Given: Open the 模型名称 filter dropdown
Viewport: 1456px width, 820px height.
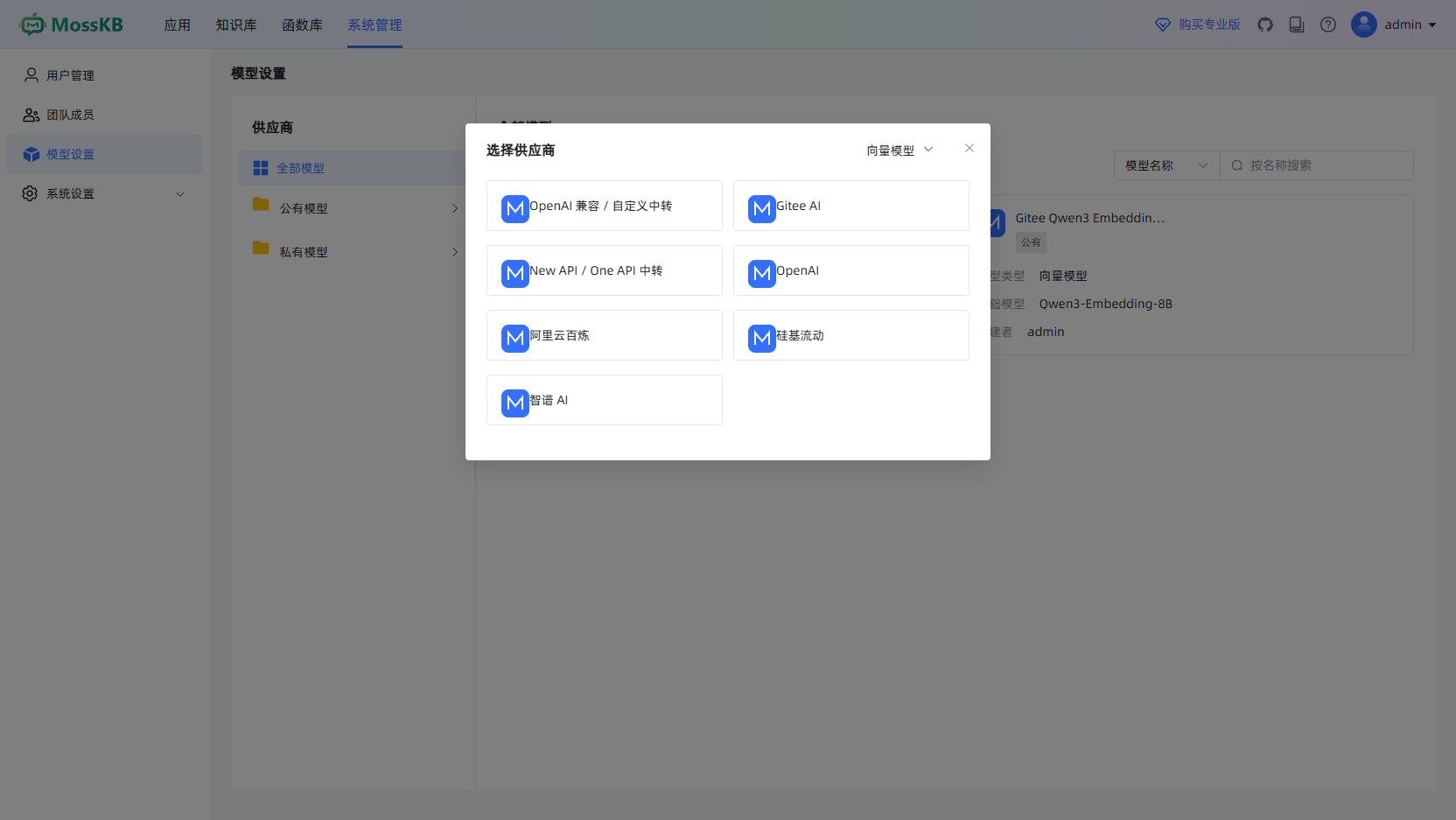Looking at the screenshot, I should point(1166,165).
